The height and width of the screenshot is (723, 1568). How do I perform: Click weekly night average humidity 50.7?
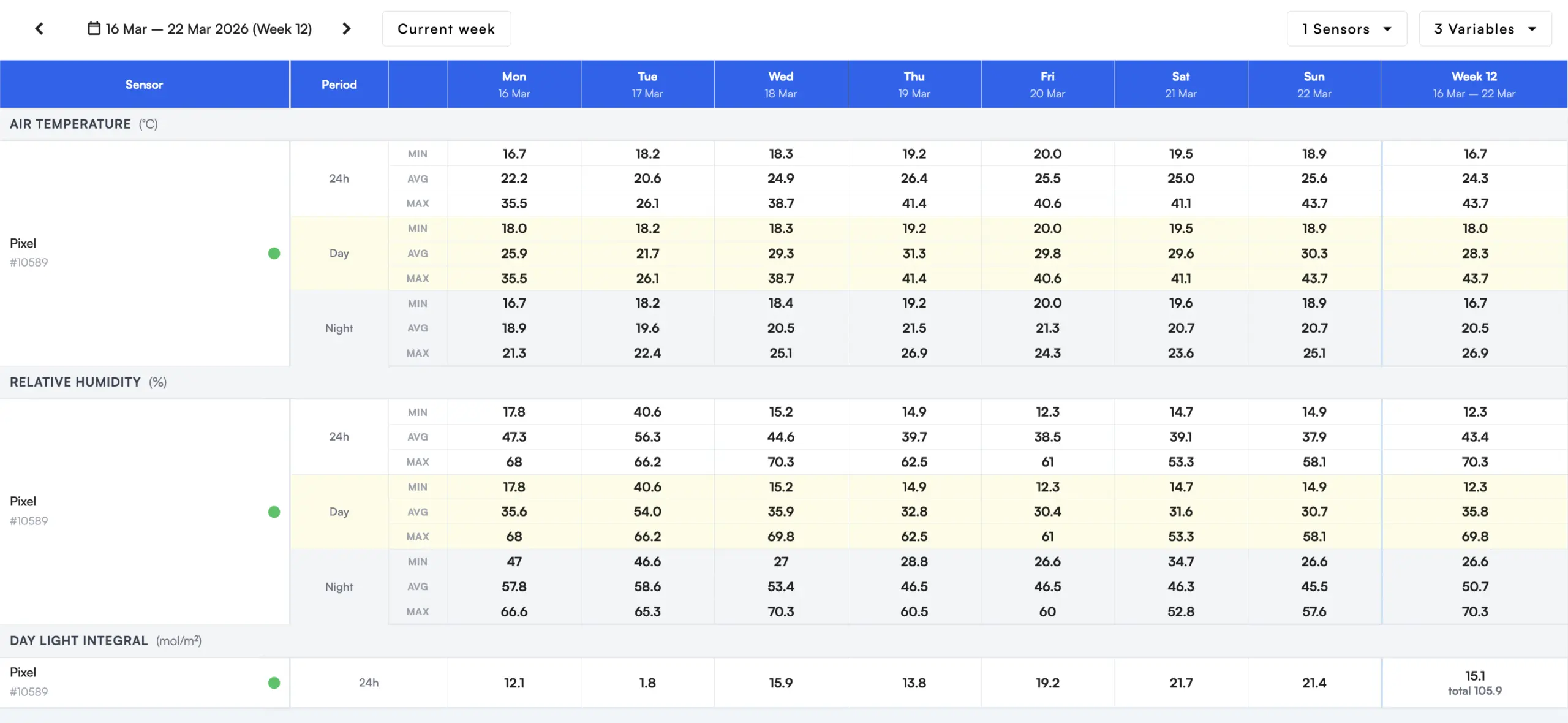[x=1475, y=587]
